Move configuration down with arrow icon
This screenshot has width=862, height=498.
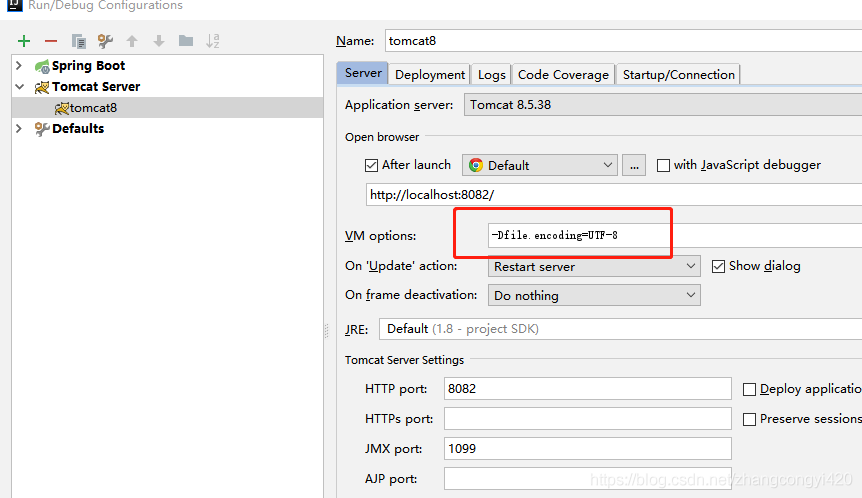(x=159, y=41)
